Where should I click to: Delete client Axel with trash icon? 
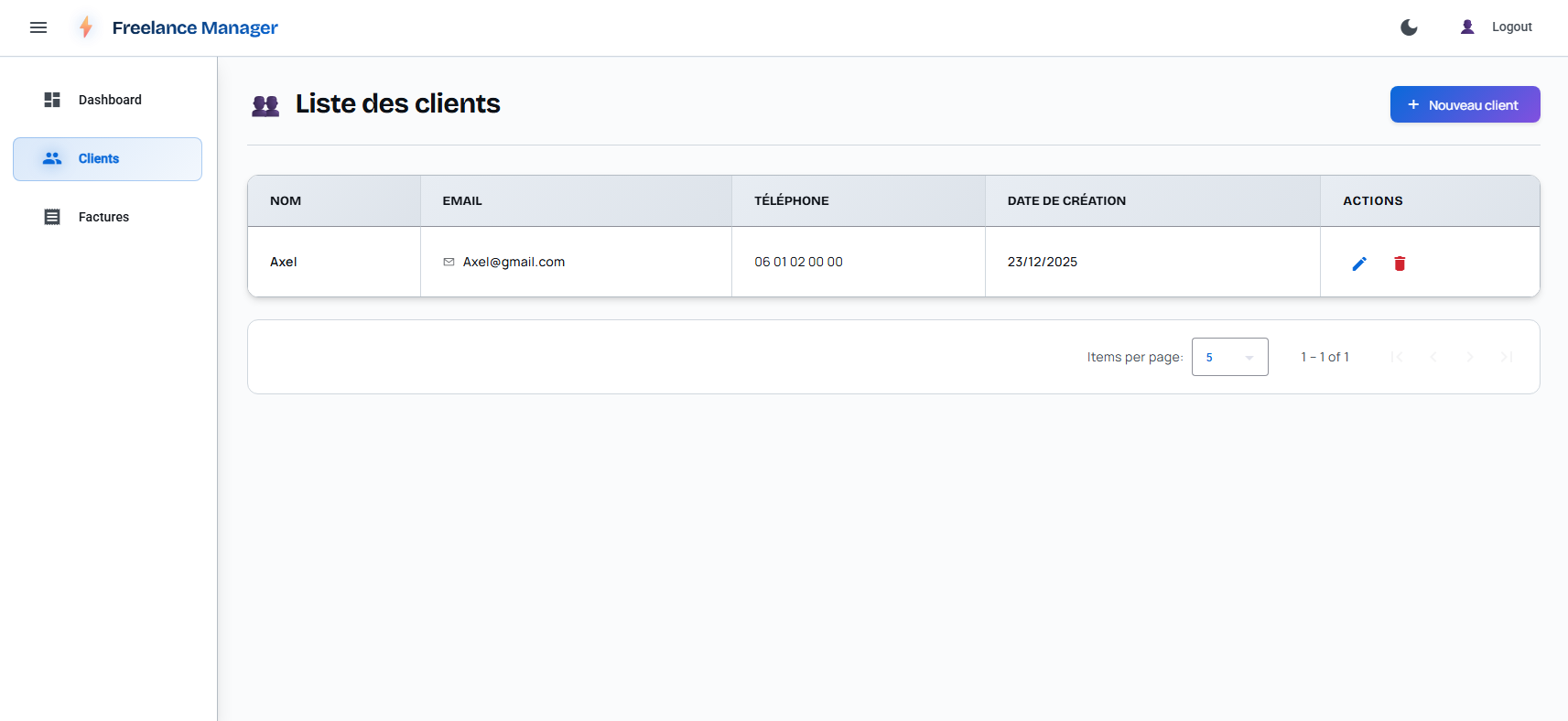(x=1400, y=264)
